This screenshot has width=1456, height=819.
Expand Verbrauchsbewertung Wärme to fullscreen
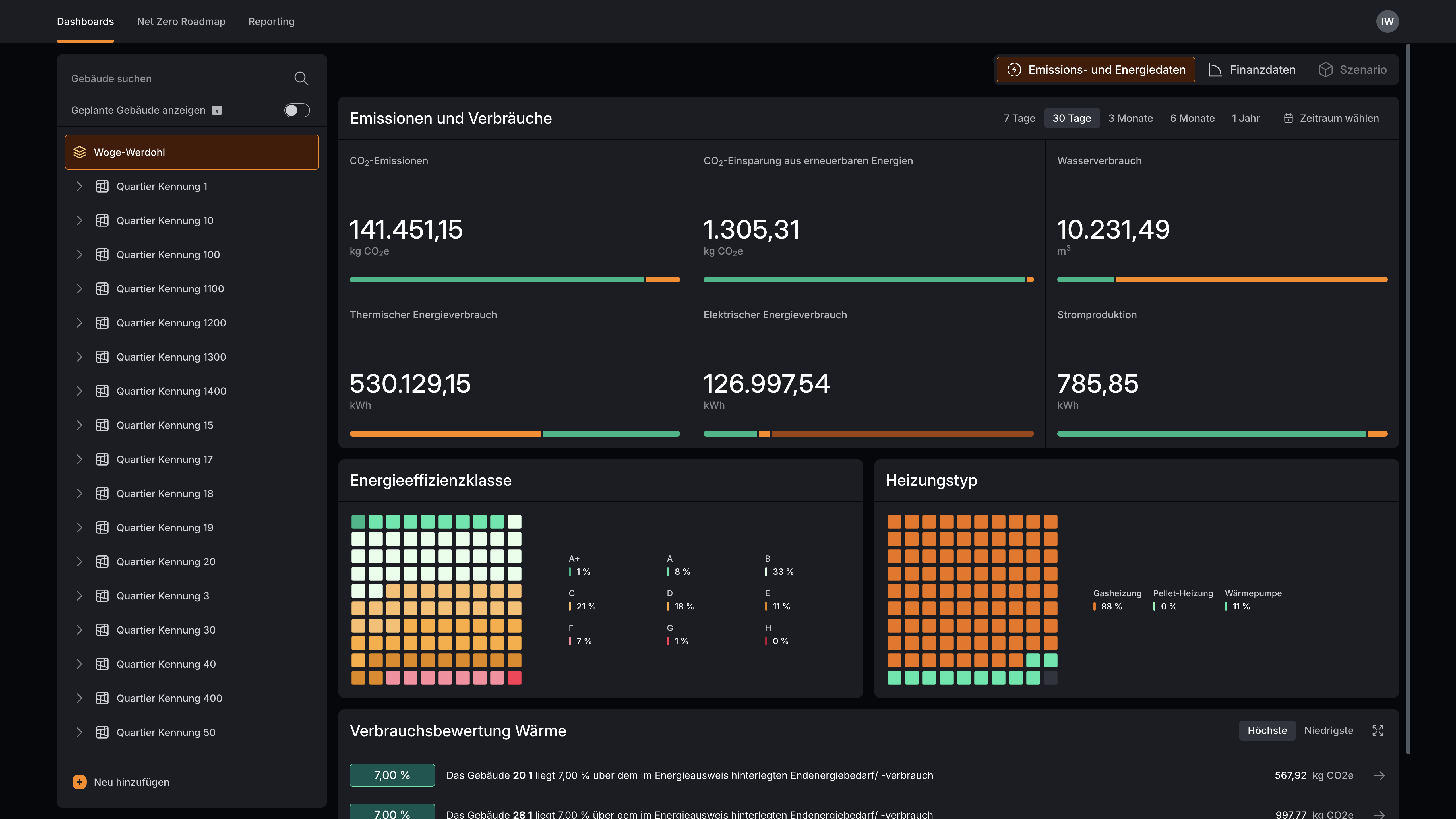(x=1378, y=730)
